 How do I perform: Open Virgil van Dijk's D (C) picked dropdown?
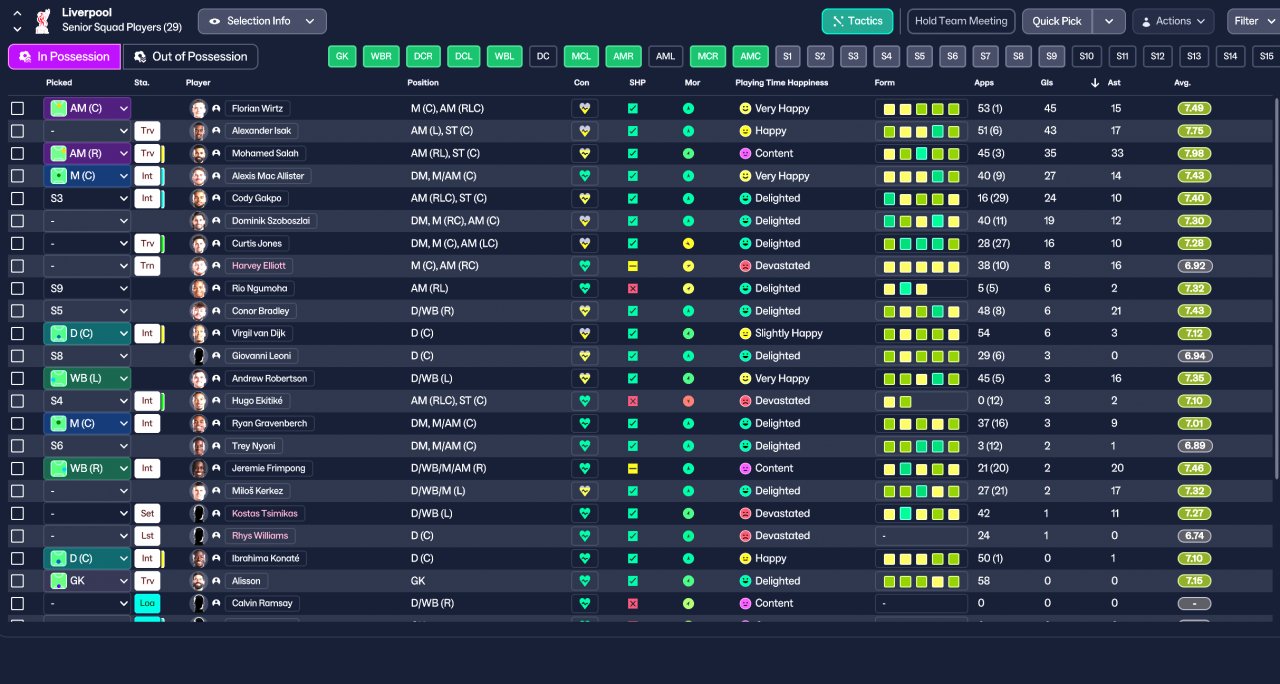(x=87, y=333)
